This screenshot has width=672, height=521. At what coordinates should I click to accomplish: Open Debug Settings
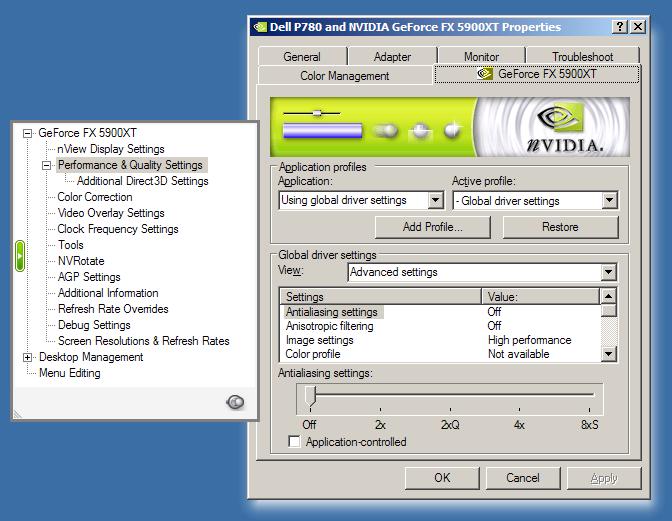coord(94,325)
